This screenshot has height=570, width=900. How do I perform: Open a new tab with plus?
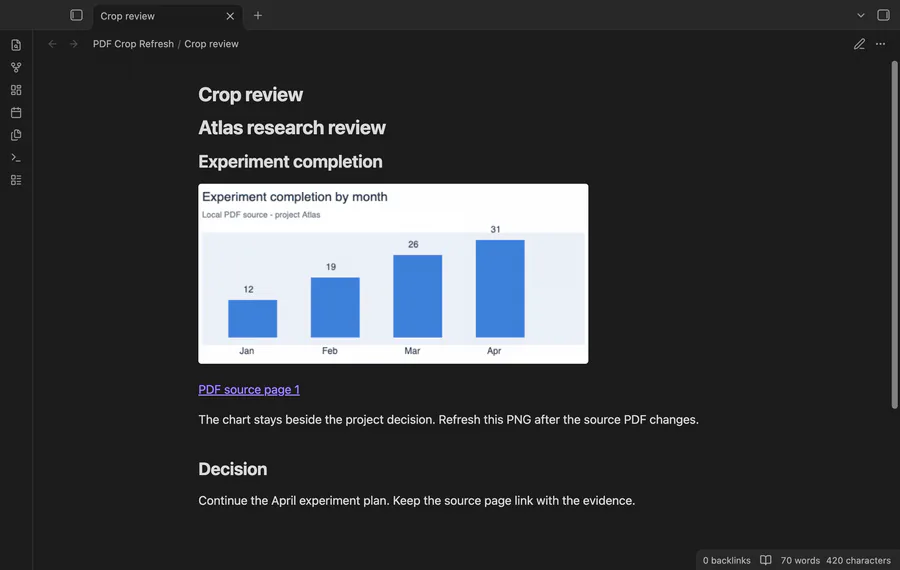click(258, 15)
